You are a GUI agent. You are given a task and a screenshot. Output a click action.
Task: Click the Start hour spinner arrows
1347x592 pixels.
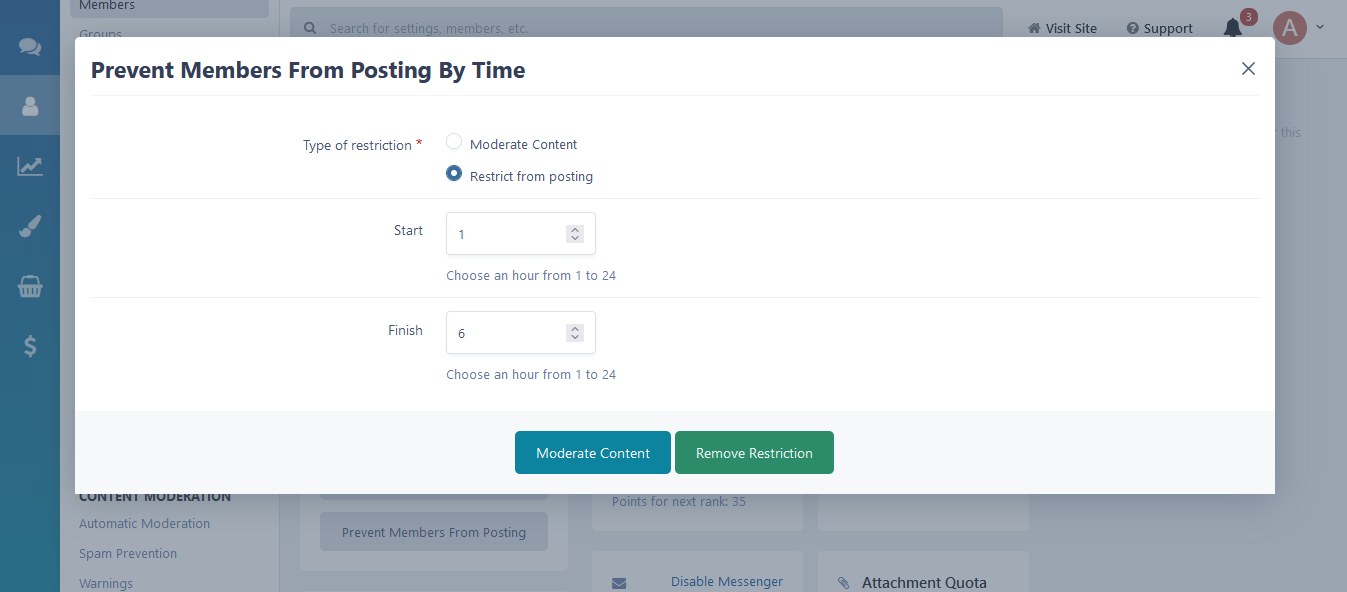point(574,234)
